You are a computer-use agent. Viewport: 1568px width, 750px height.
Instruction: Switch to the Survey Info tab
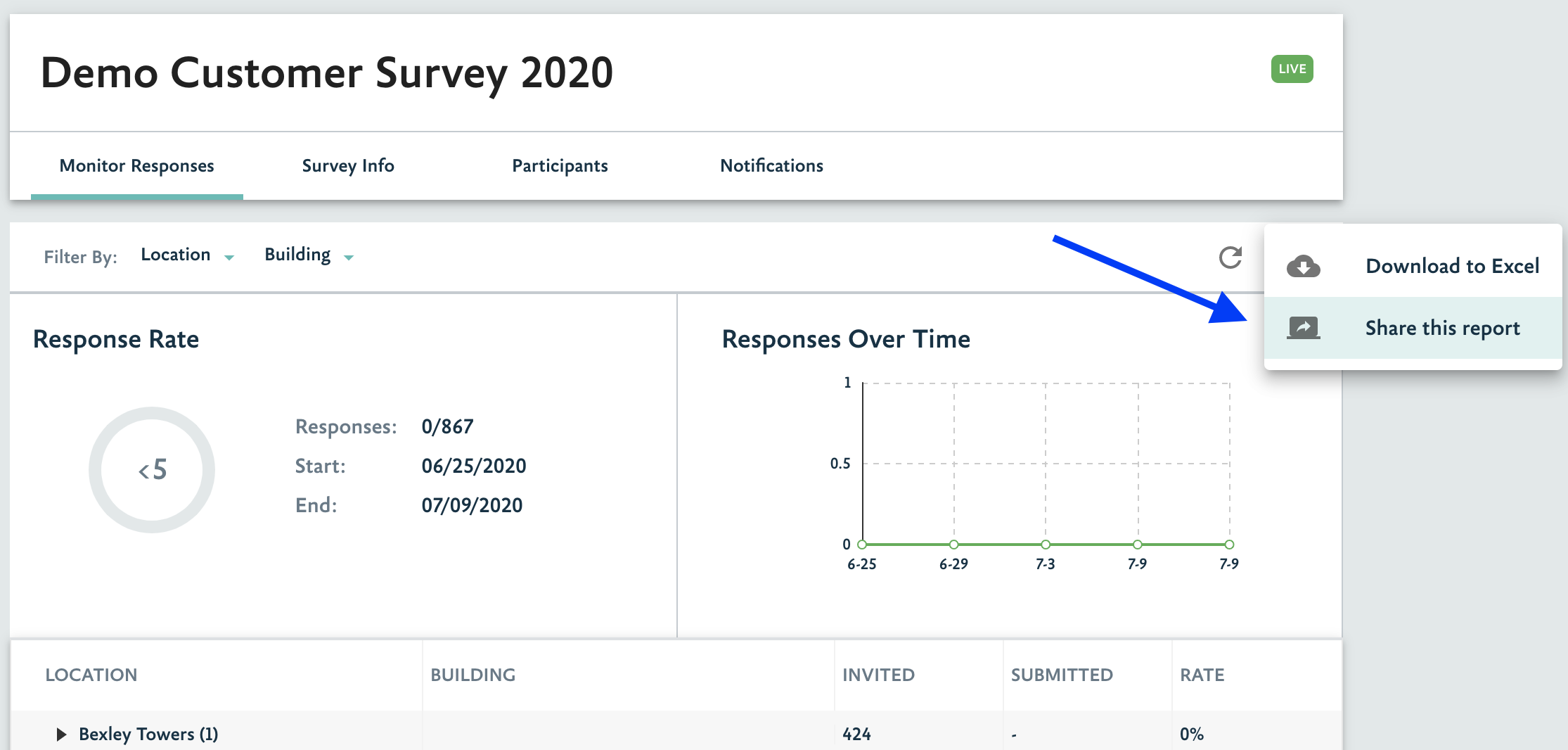coord(347,166)
